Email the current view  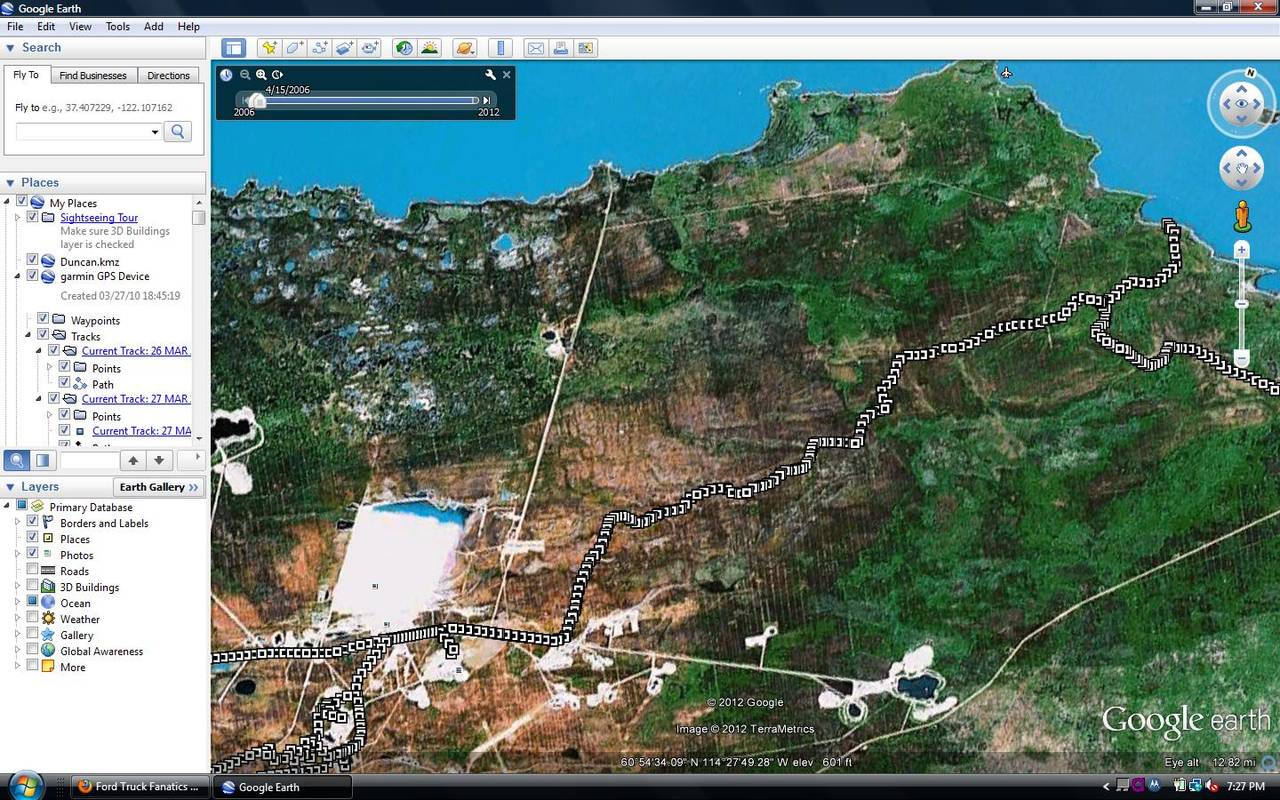(x=536, y=47)
